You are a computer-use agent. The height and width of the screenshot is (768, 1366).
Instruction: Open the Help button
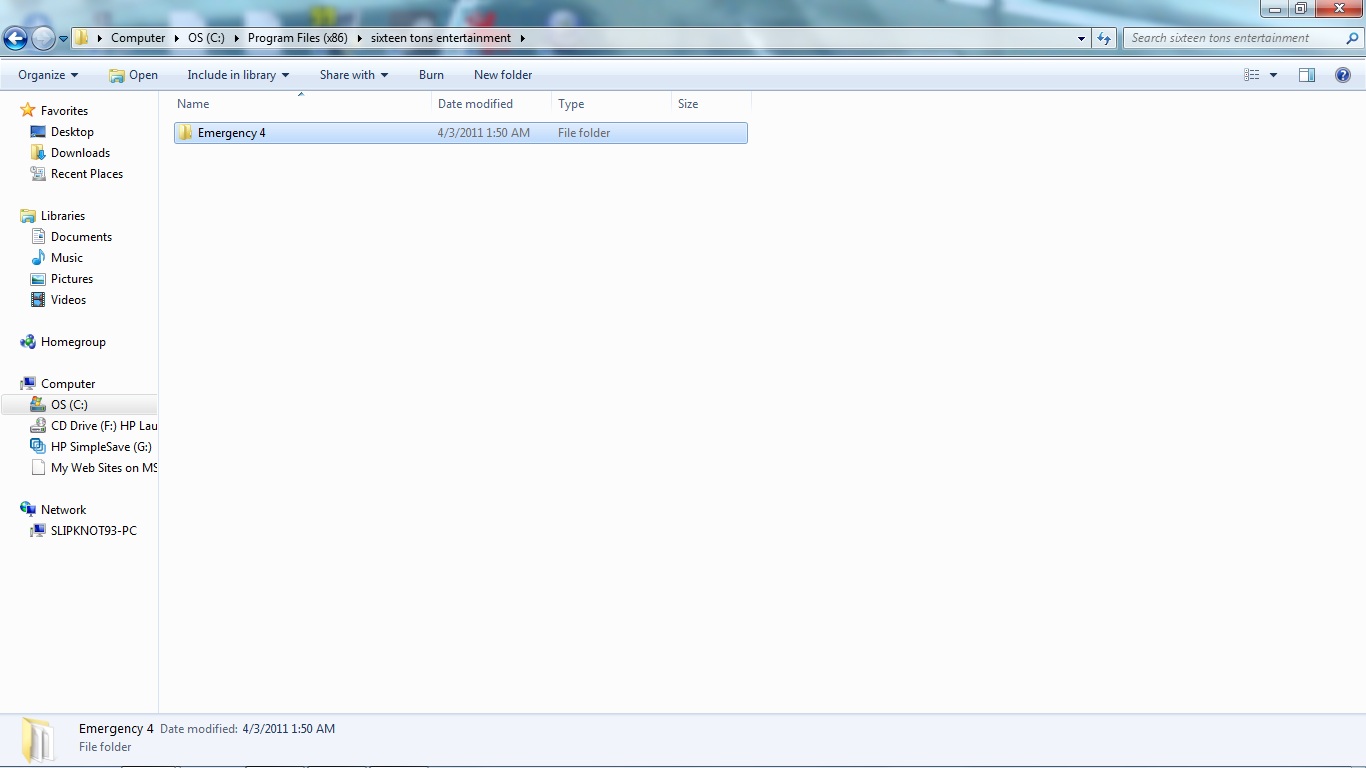click(x=1343, y=75)
